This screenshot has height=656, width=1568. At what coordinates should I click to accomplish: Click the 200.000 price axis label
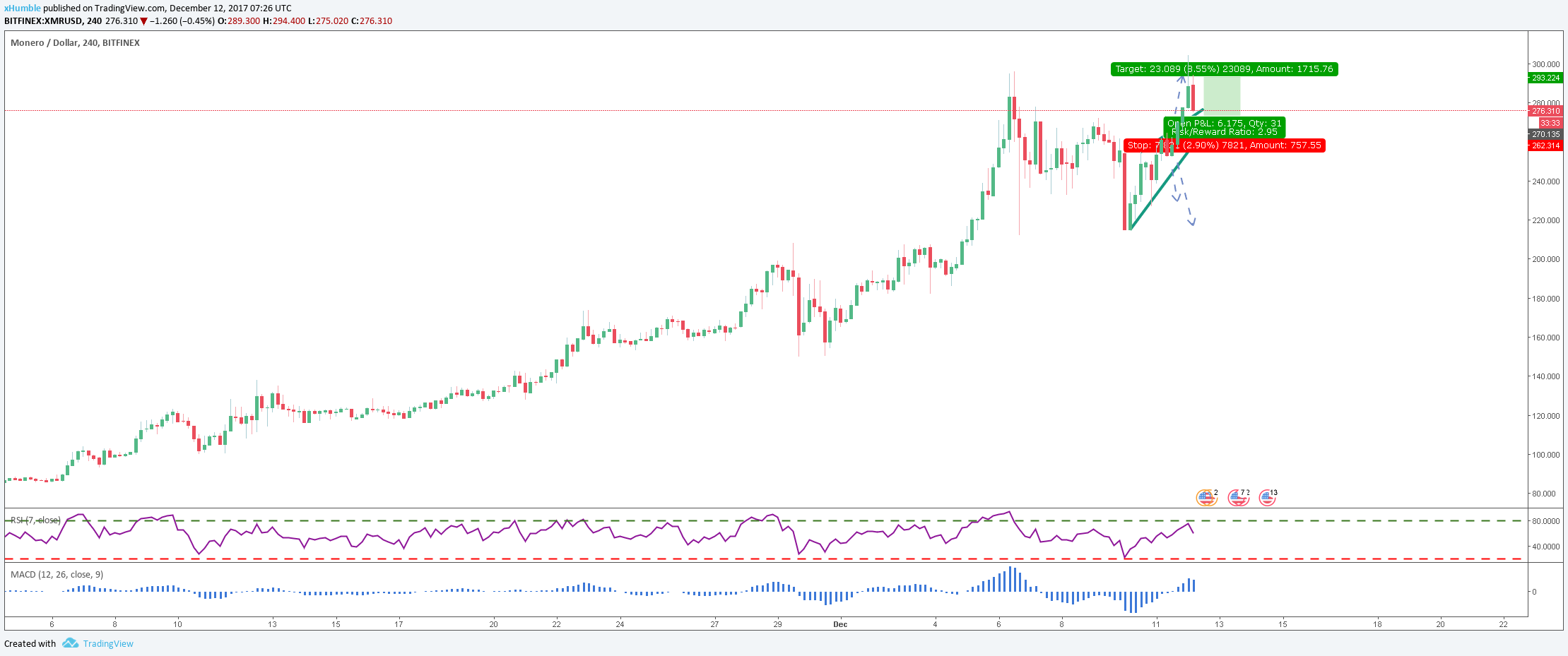[1545, 259]
